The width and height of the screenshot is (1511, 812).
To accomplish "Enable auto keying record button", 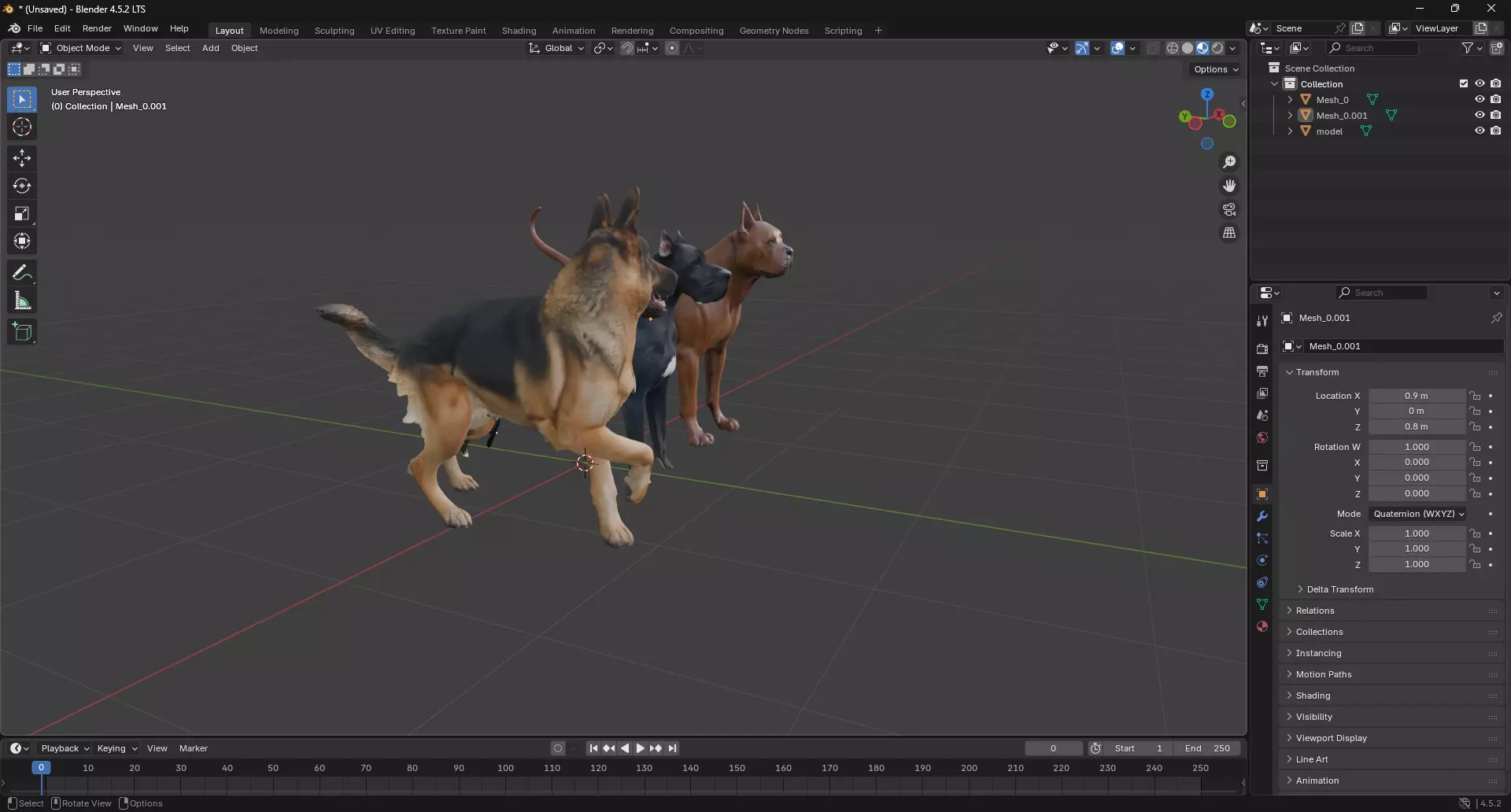I will (x=558, y=748).
